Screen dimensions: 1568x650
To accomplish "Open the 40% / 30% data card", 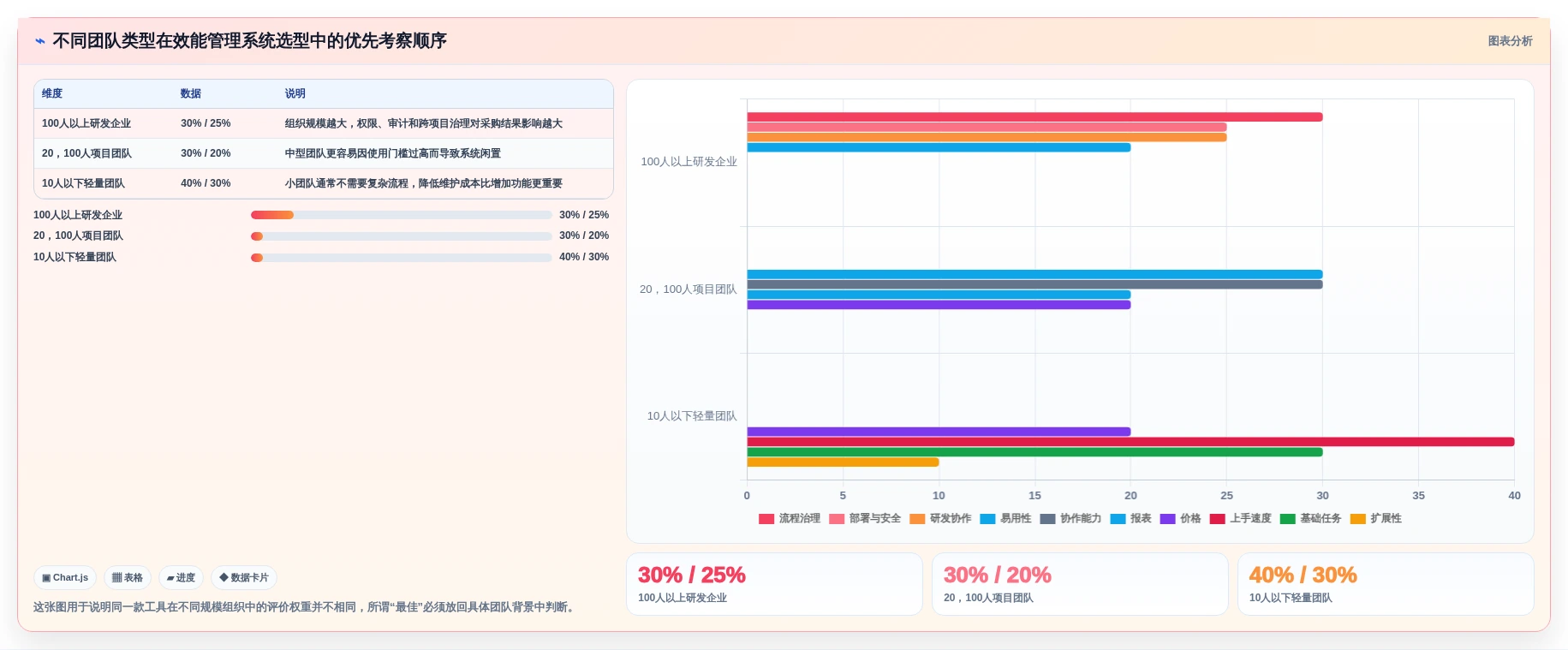I will point(1386,584).
